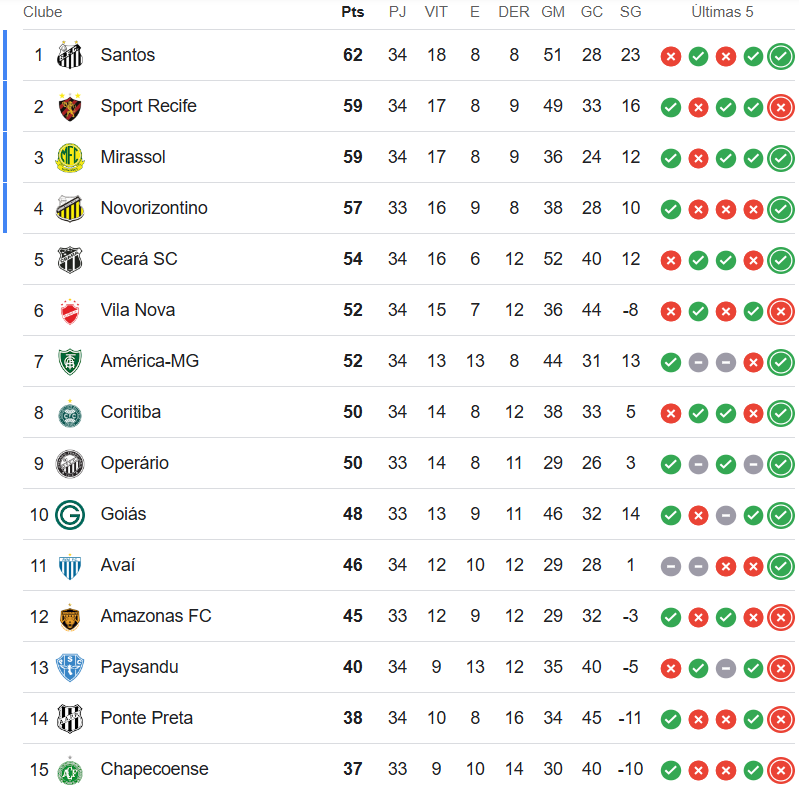Click the Mirassol club crest
This screenshot has width=799, height=790.
(x=69, y=157)
